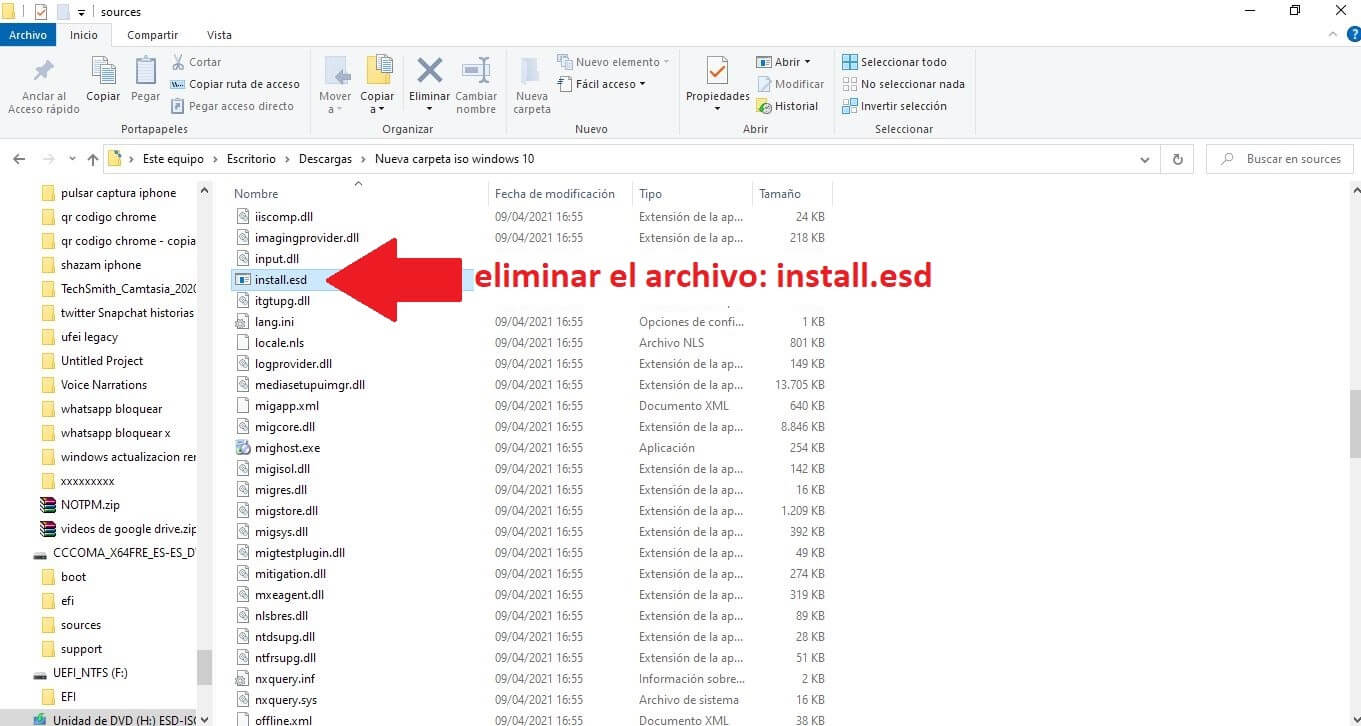Select the lang.ini file

274,322
